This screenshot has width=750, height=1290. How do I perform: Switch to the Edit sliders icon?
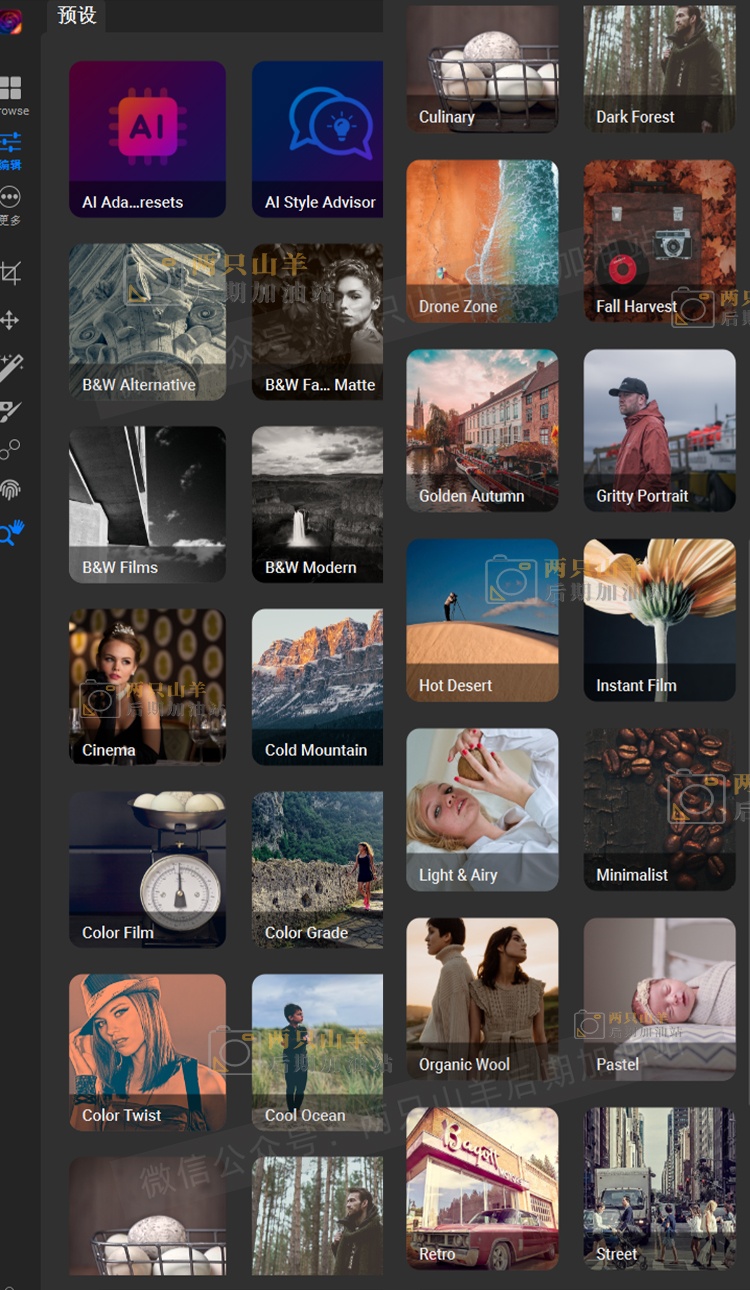(11, 143)
